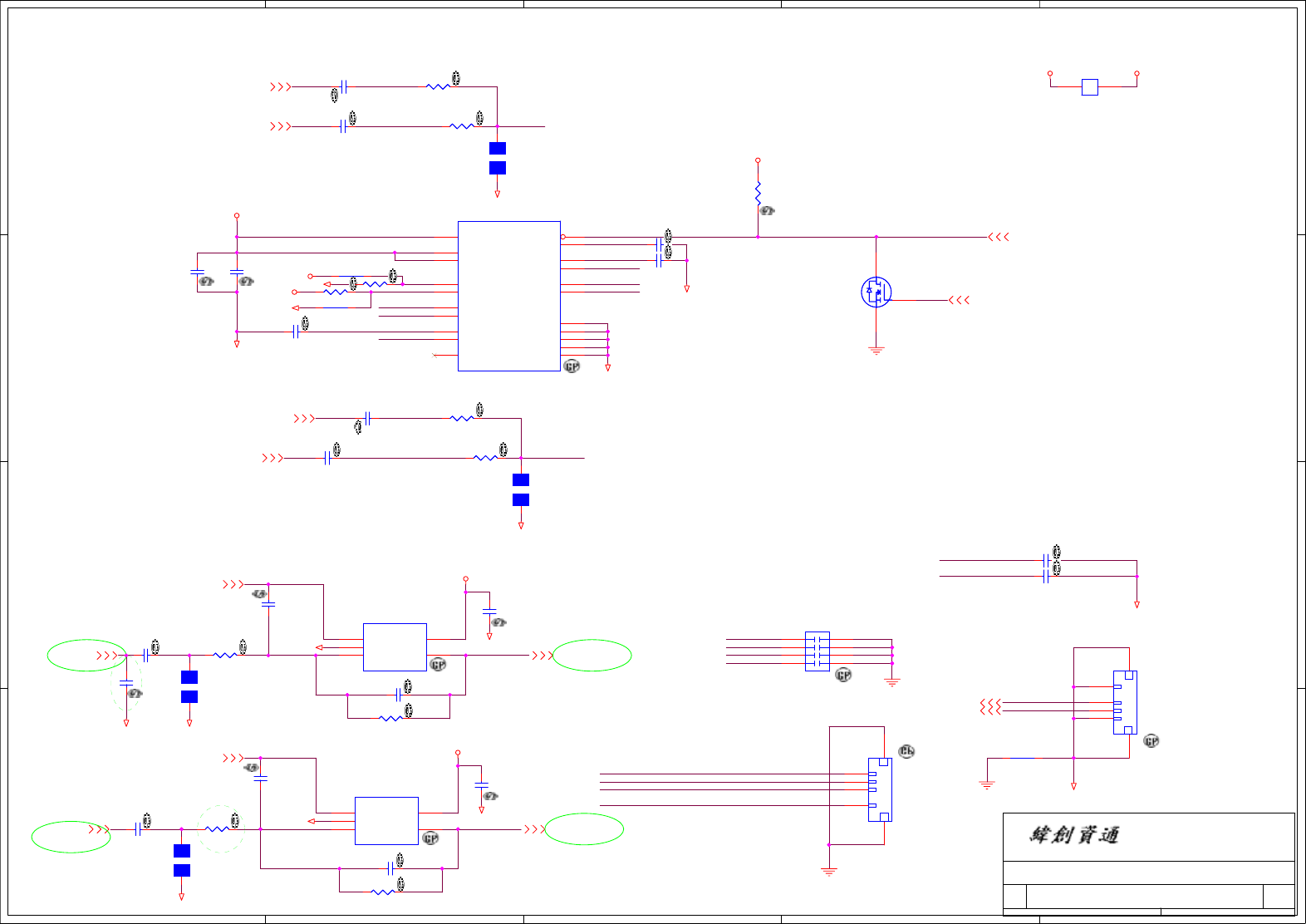Click the triple off-page arrows feeding right connector

[x=990, y=706]
